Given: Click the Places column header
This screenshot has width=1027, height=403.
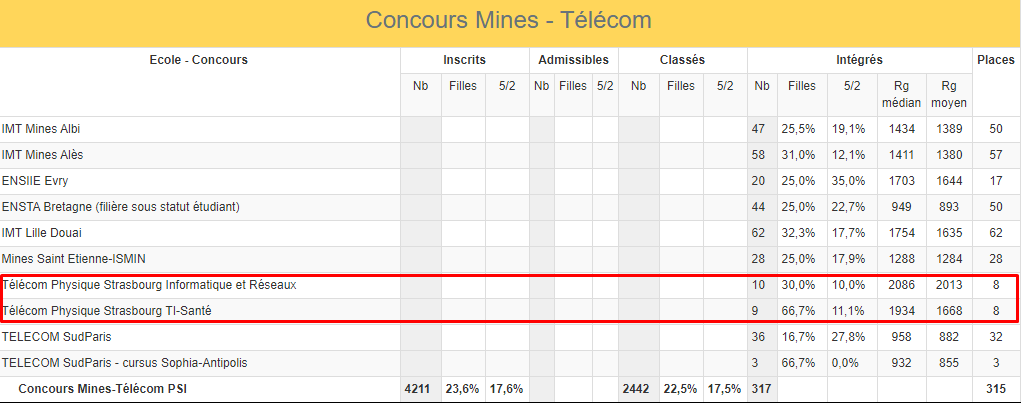Looking at the screenshot, I should (995, 60).
